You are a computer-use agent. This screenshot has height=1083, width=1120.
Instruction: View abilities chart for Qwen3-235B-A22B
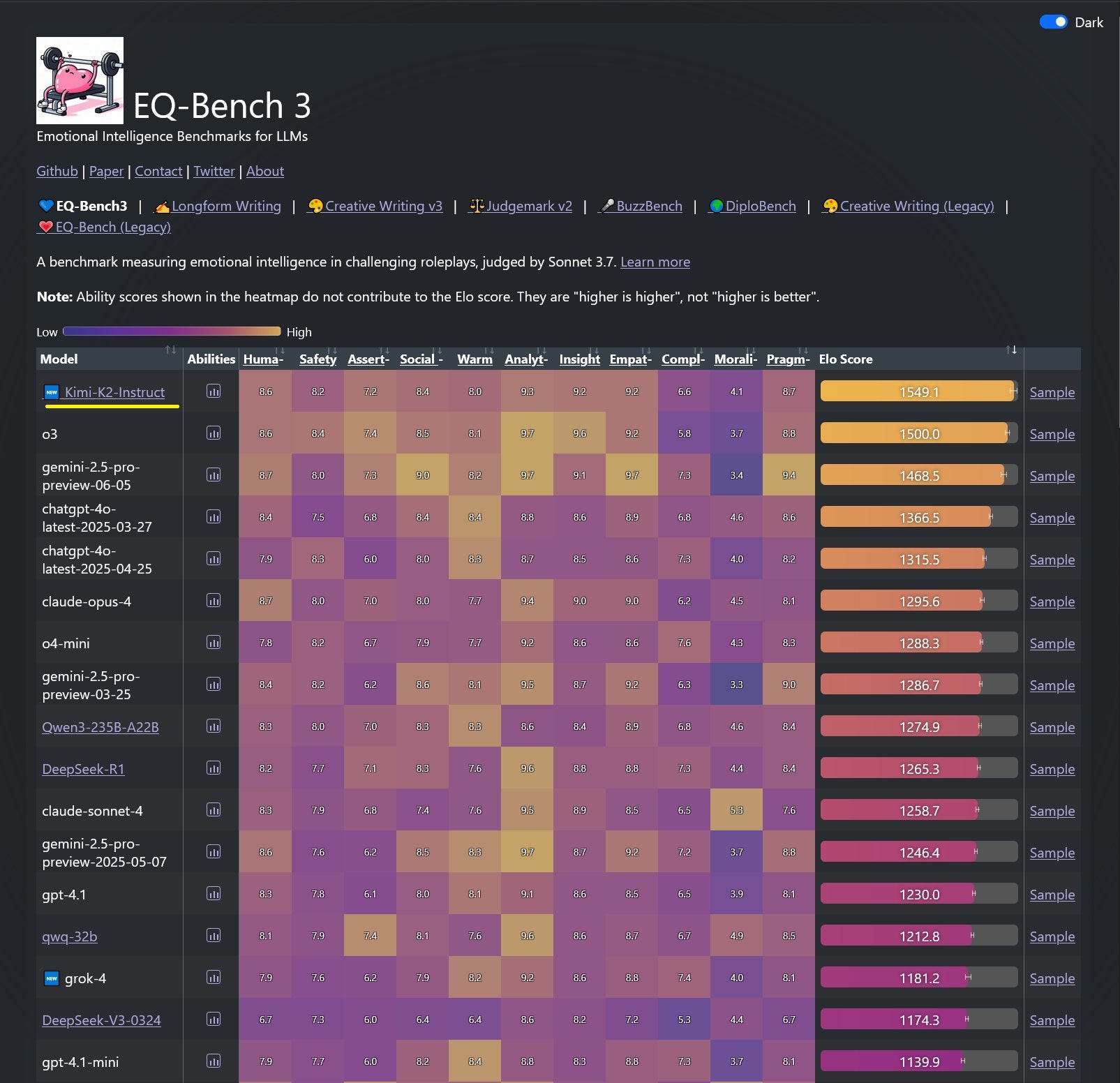coord(214,726)
